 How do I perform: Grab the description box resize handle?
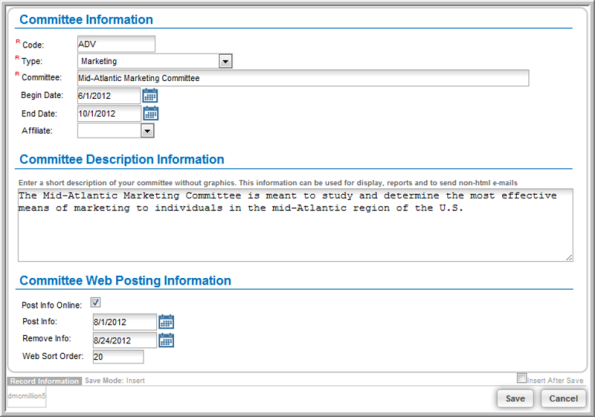[x=569, y=258]
